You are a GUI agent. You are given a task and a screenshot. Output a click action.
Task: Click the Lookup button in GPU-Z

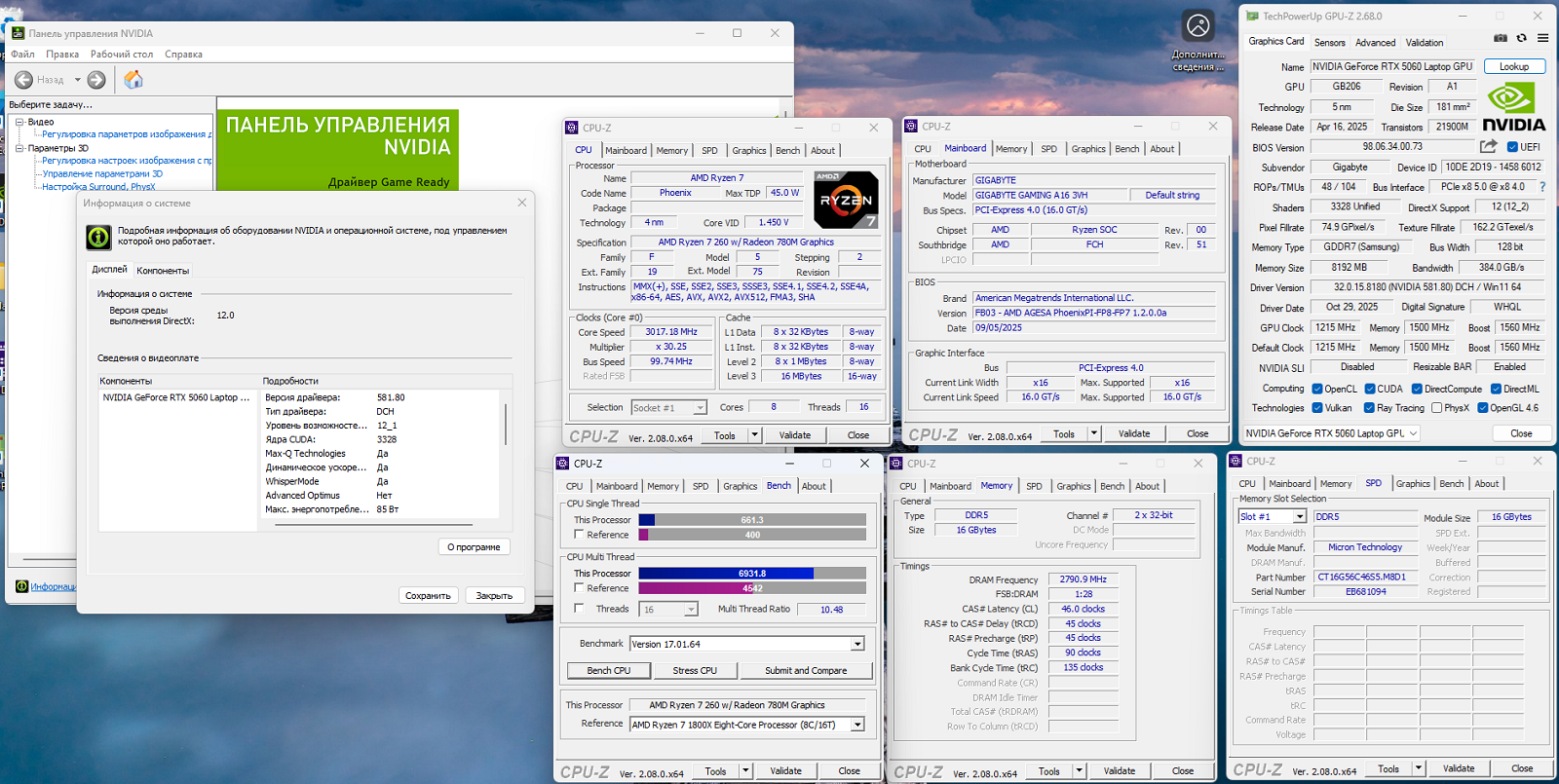click(1513, 67)
